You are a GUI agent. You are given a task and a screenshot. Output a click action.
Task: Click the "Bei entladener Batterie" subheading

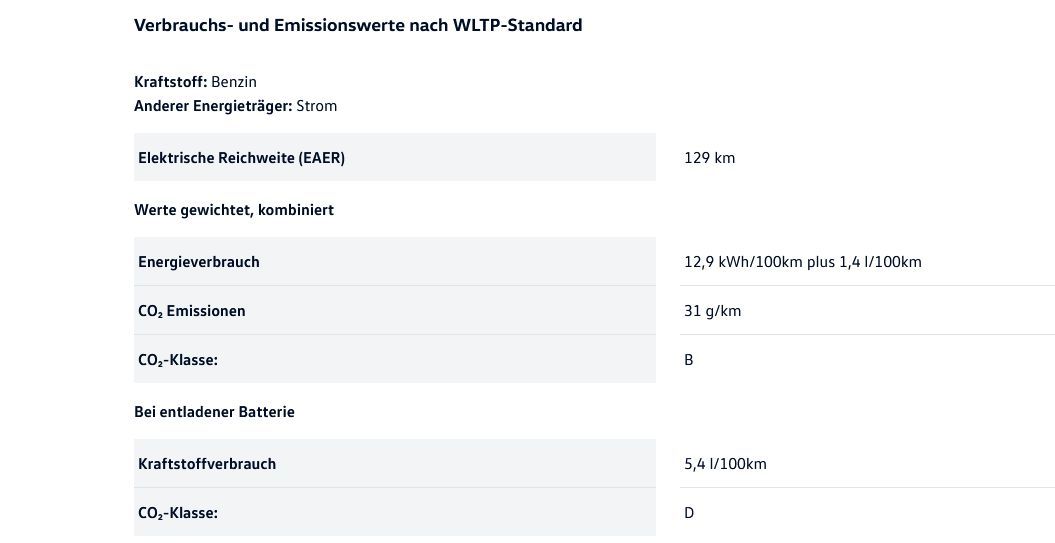pyautogui.click(x=214, y=412)
